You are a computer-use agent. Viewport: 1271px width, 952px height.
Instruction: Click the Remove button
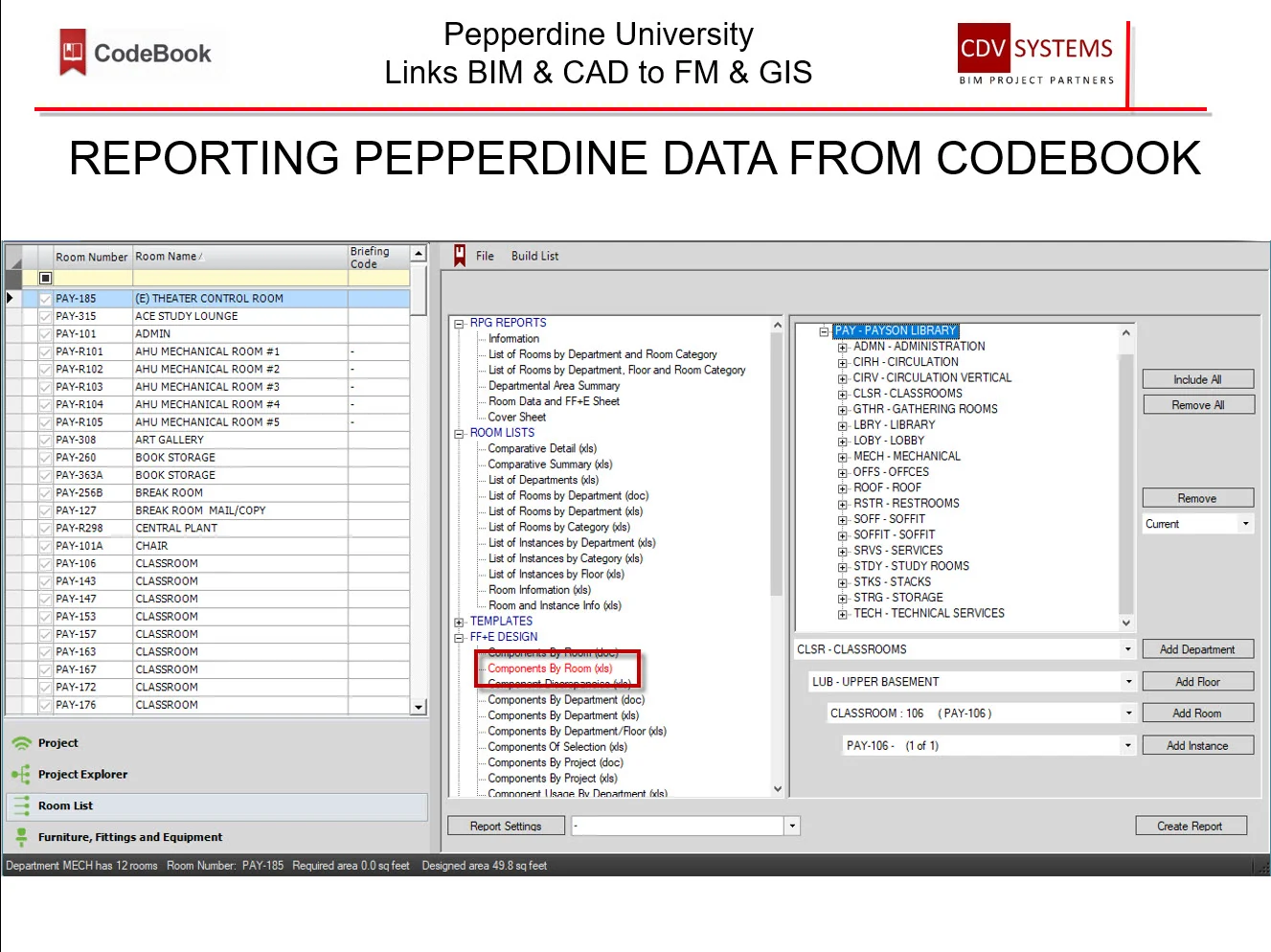tap(1197, 498)
